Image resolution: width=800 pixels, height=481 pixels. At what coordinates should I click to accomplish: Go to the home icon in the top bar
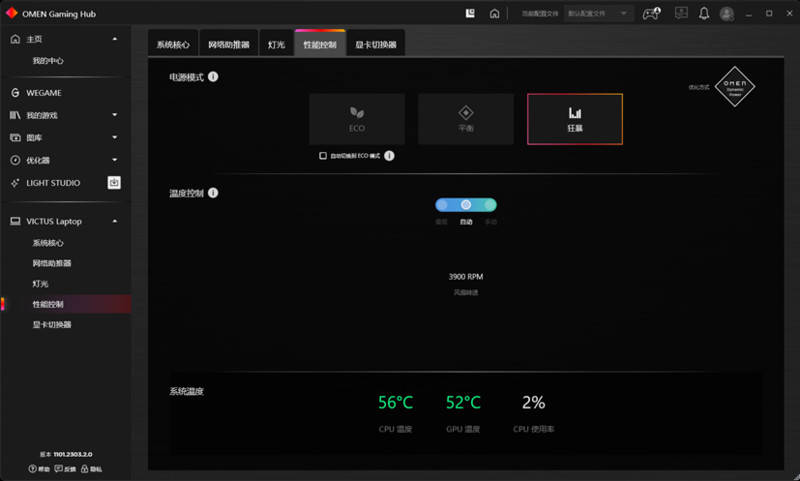(494, 14)
